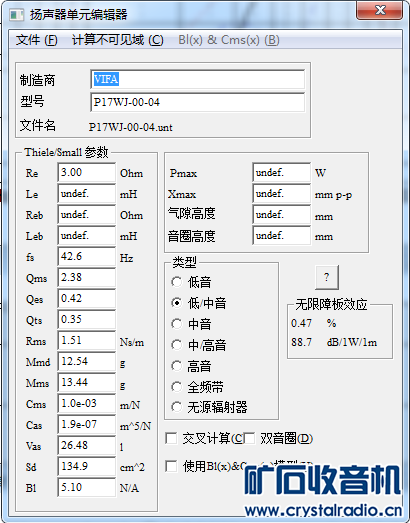Click the 型号 field with P17WJ-00-04
This screenshot has width=410, height=523.
(197, 102)
